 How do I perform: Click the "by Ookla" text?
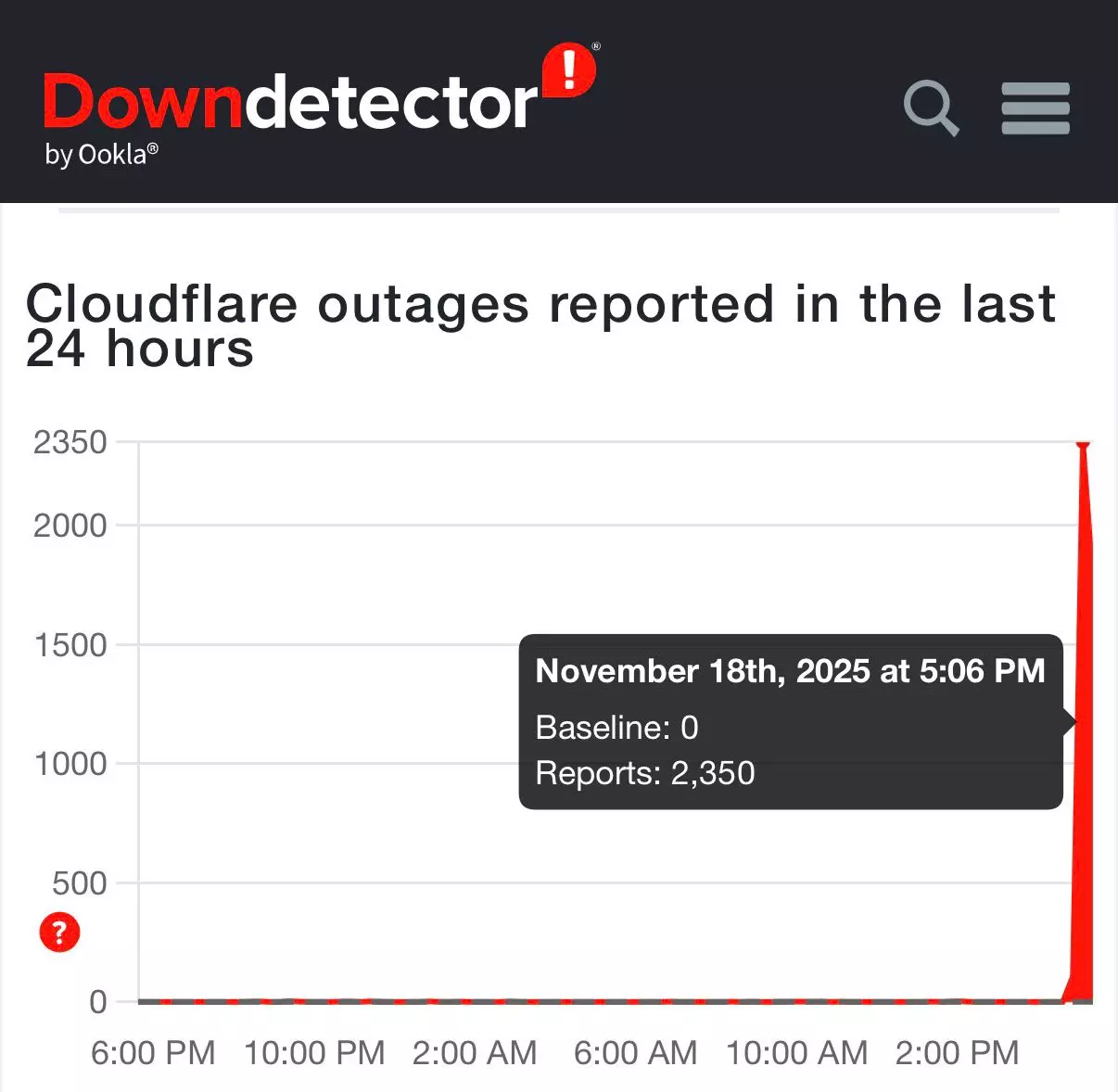click(101, 154)
